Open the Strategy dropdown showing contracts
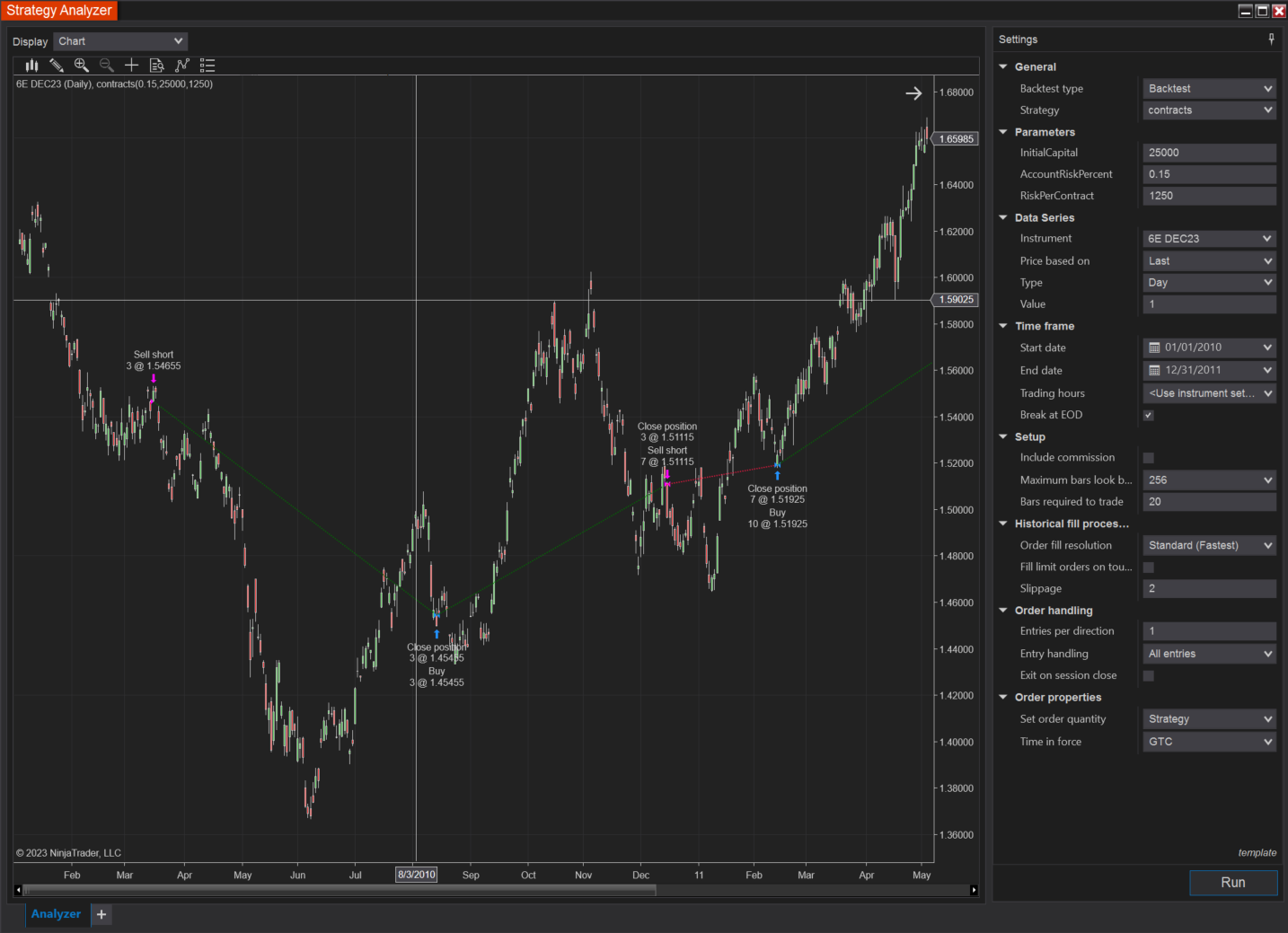 [1209, 110]
